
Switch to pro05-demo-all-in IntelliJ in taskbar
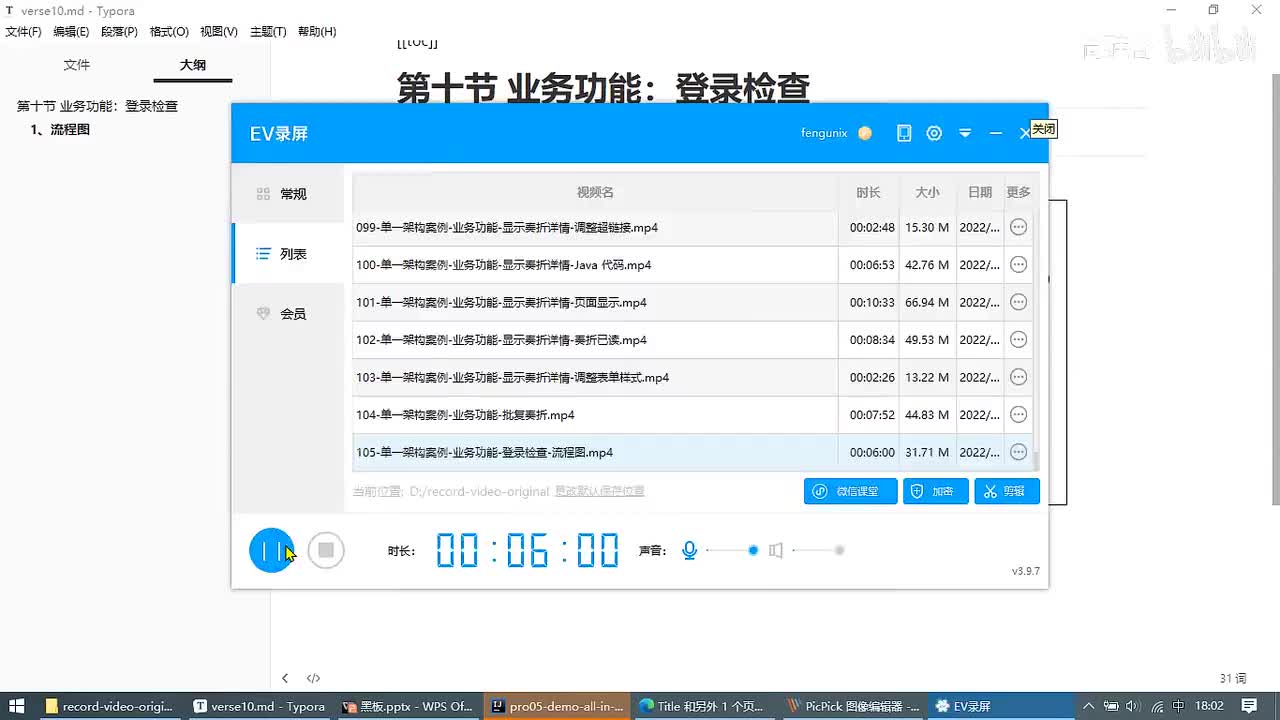tap(557, 706)
